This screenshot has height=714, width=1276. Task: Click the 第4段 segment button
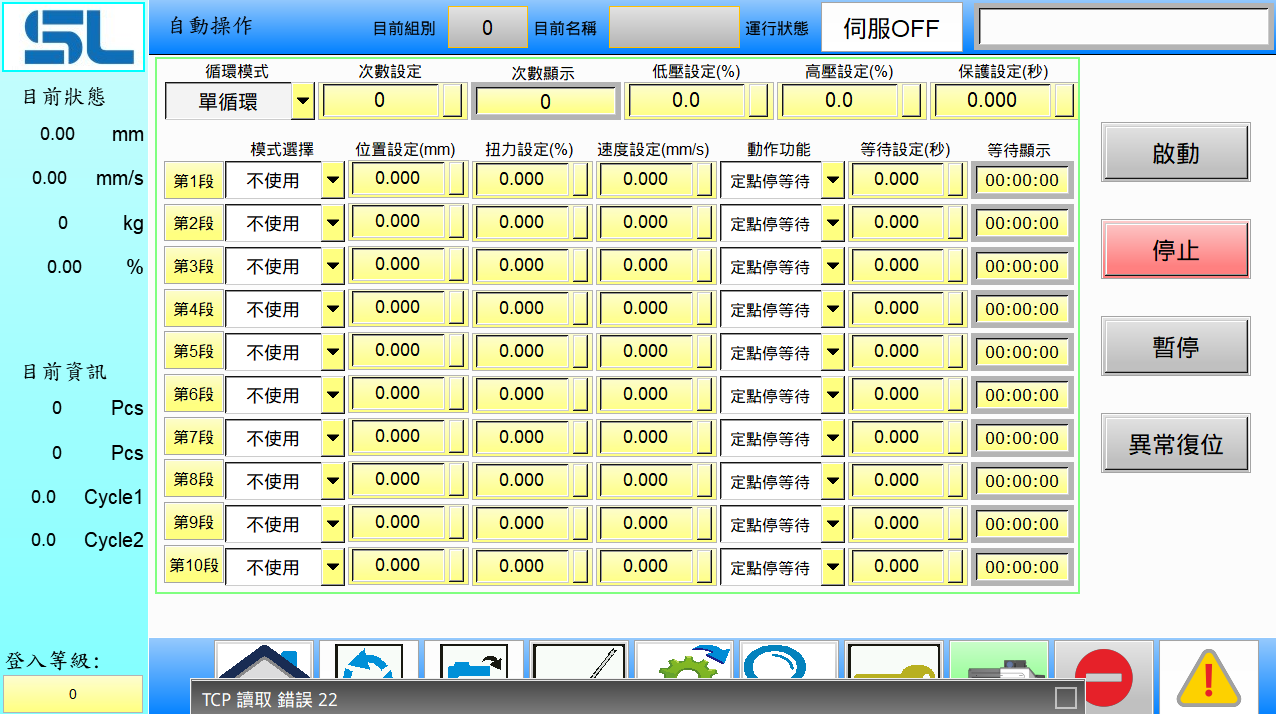(194, 310)
